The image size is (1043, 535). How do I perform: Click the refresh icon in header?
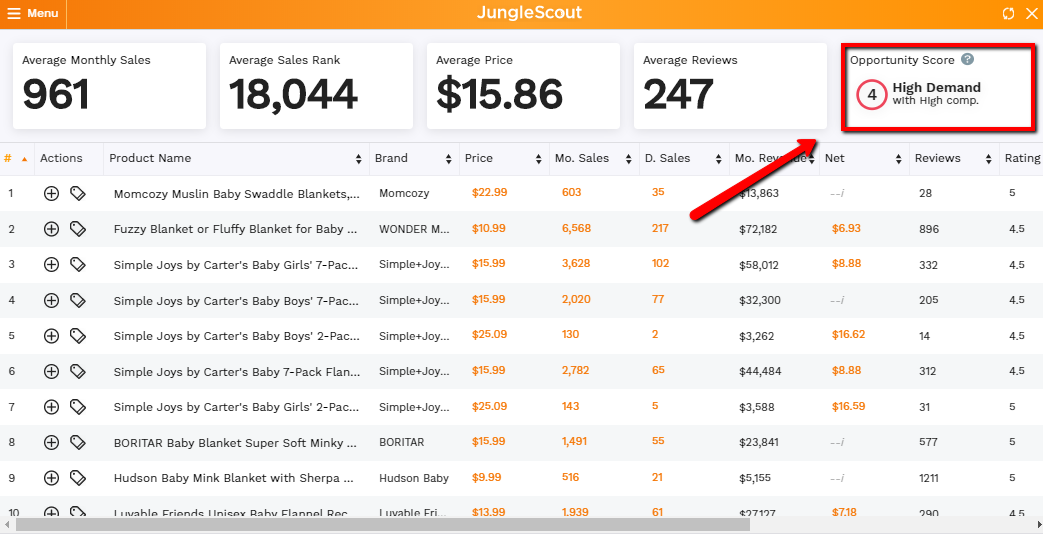point(1009,14)
